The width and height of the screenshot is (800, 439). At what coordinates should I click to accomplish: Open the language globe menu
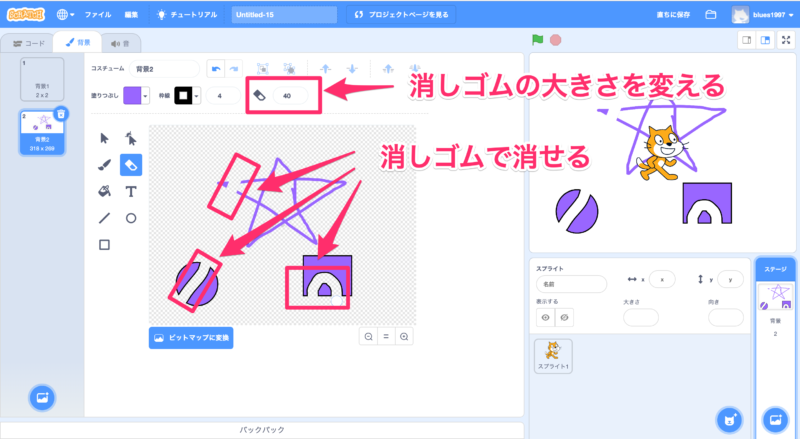click(66, 15)
